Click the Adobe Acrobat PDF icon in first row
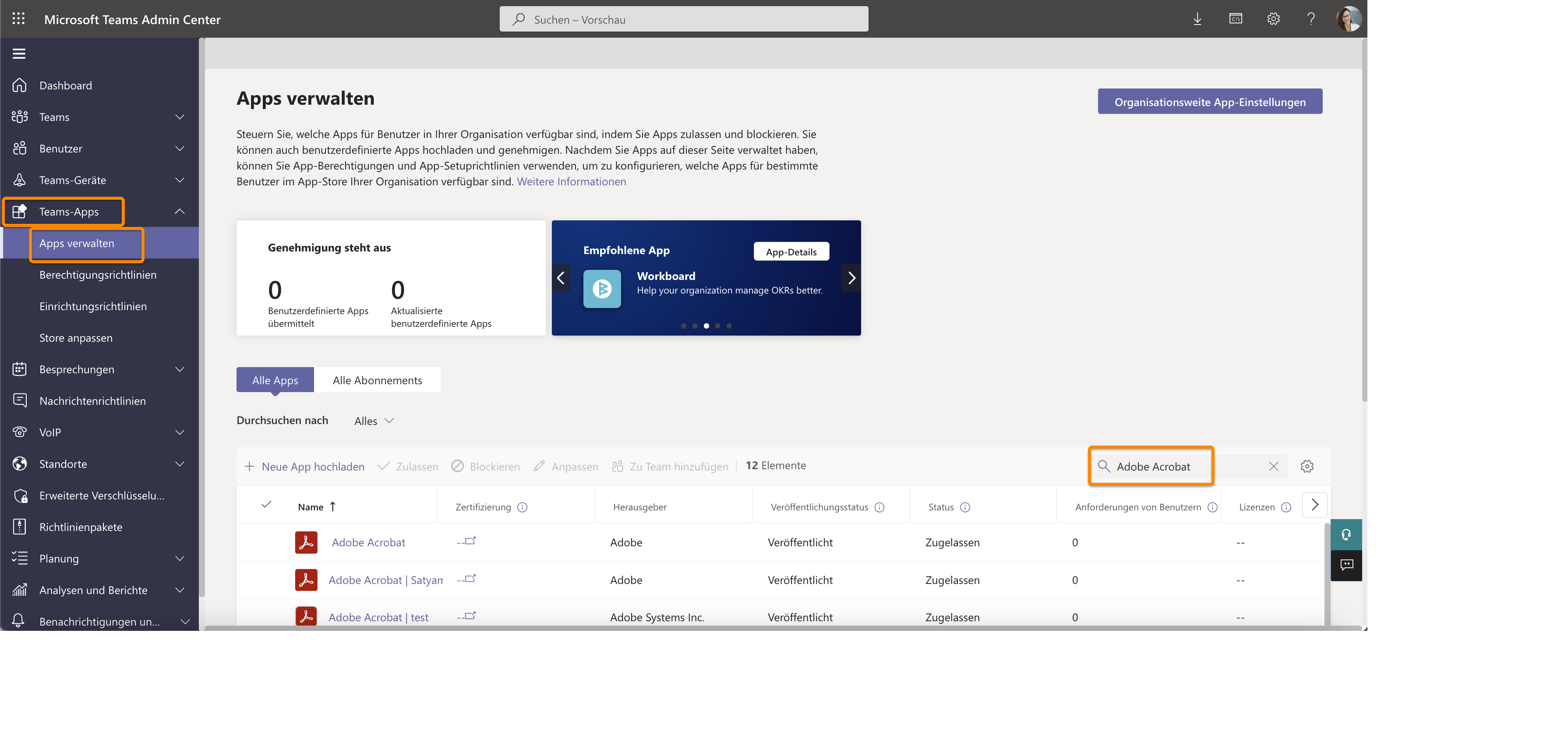This screenshot has width=1568, height=750. [307, 542]
